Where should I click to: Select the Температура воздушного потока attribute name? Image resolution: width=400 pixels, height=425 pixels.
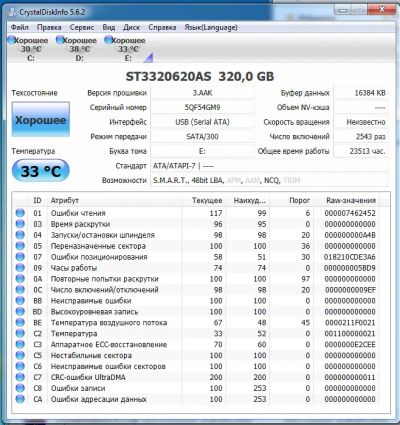click(109, 323)
